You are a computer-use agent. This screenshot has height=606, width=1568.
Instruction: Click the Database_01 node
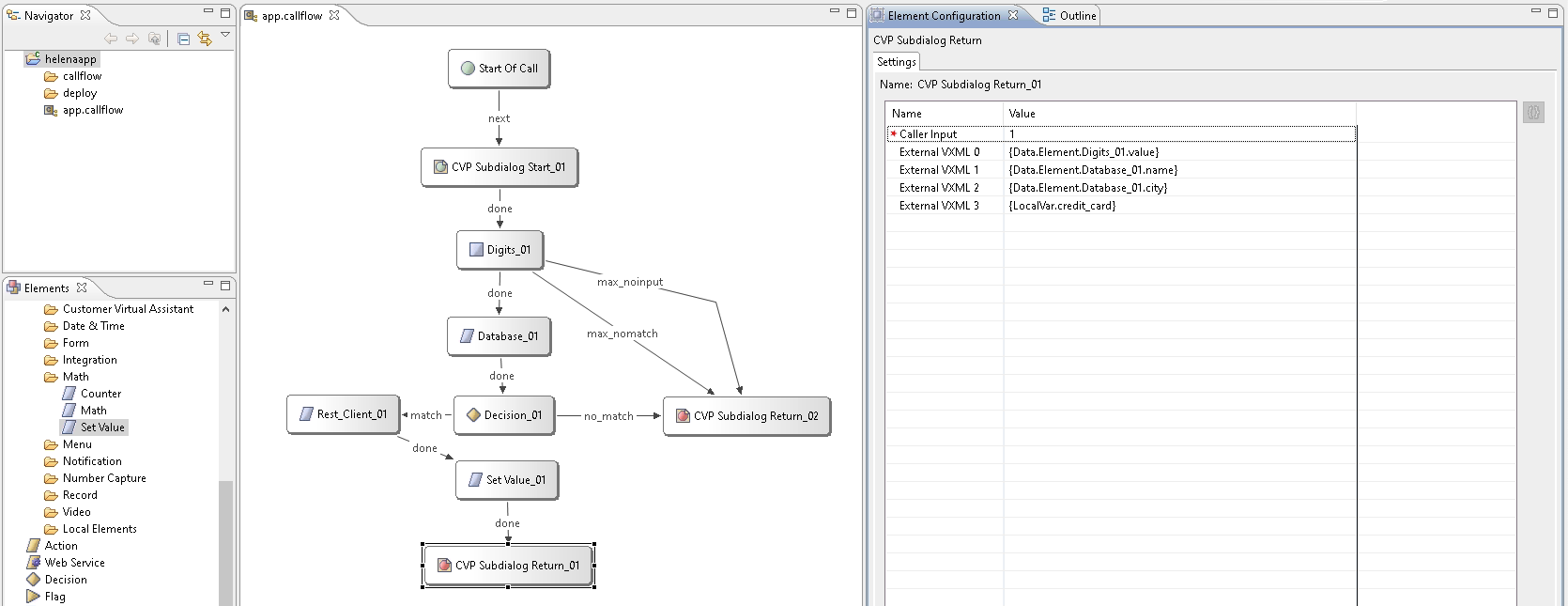click(x=499, y=336)
